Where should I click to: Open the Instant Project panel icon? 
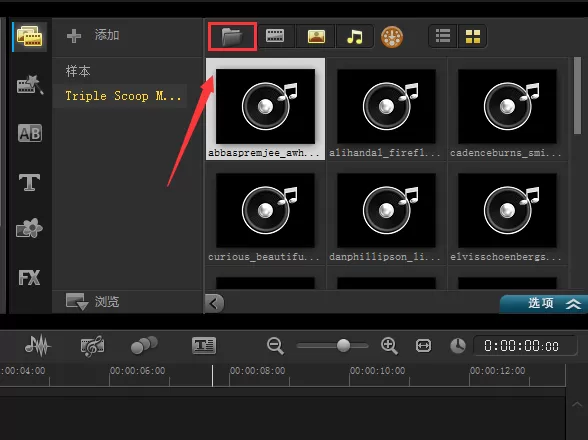[x=30, y=85]
